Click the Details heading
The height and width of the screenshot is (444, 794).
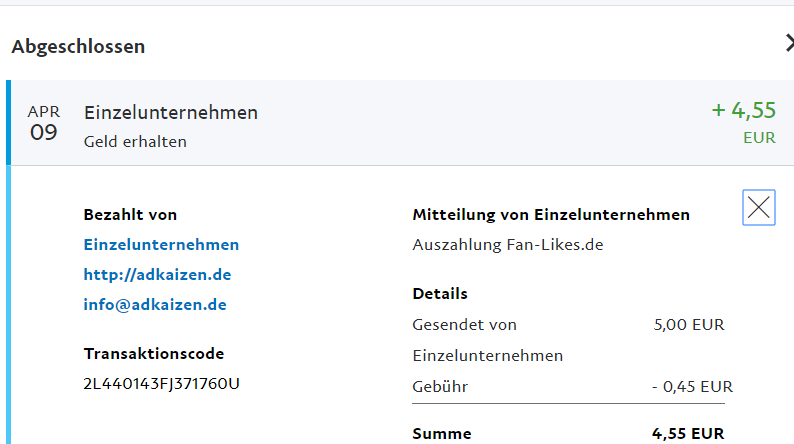coord(440,294)
